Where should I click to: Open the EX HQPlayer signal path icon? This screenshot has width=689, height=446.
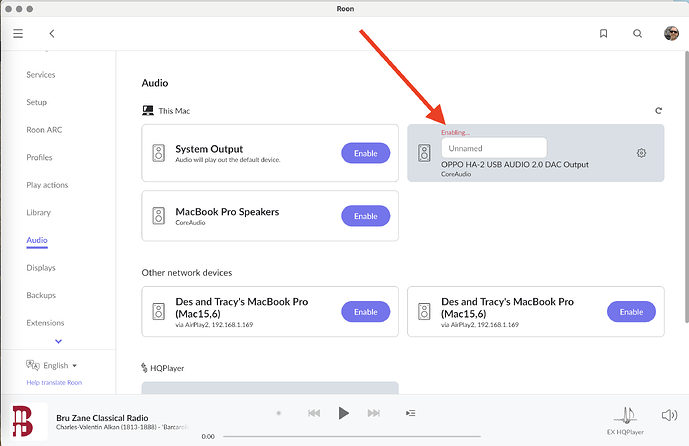(625, 415)
